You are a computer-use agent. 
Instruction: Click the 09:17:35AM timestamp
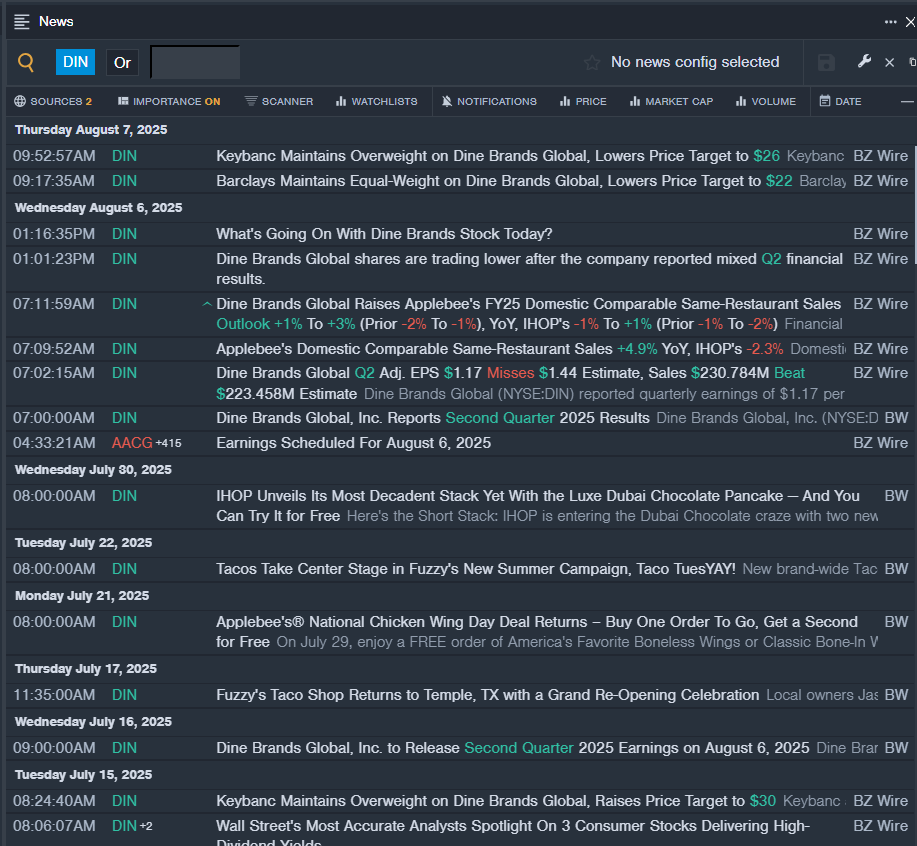pyautogui.click(x=54, y=181)
